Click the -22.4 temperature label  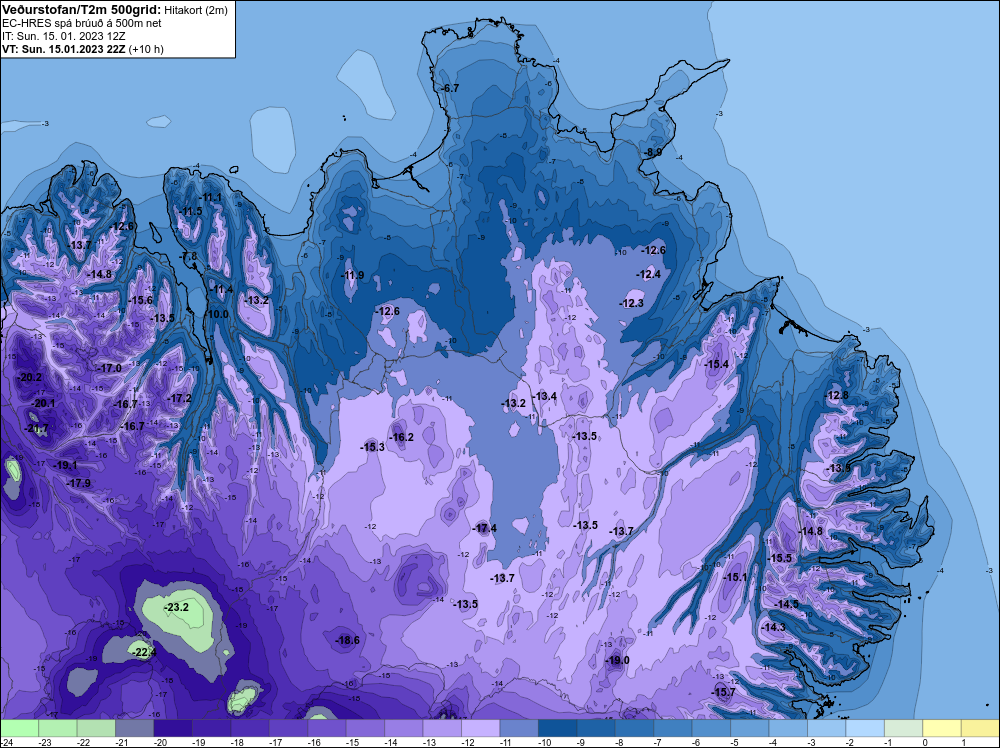click(142, 652)
